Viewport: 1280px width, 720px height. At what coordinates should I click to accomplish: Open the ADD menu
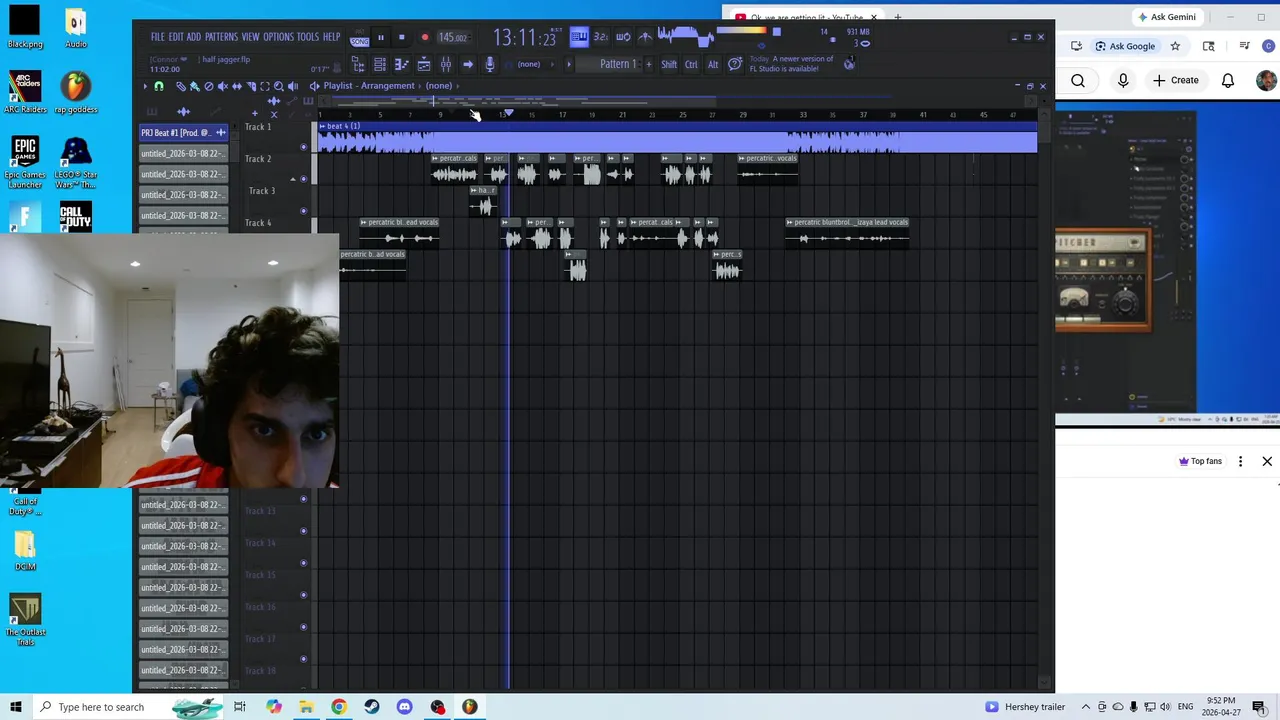(x=194, y=37)
